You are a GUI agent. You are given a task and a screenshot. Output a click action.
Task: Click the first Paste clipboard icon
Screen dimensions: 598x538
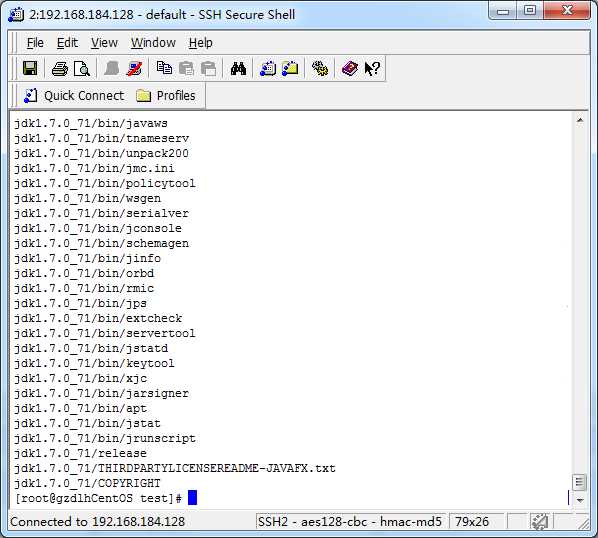(186, 69)
